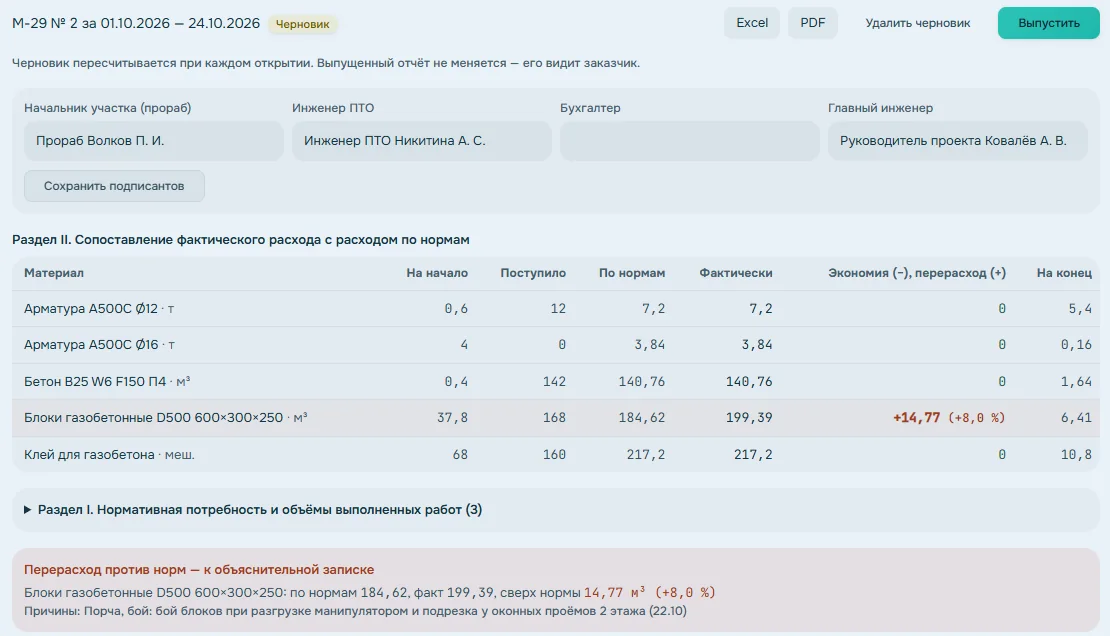The width and height of the screenshot is (1110, 636).
Task: Focus the Начальник участка input field
Action: coord(154,141)
